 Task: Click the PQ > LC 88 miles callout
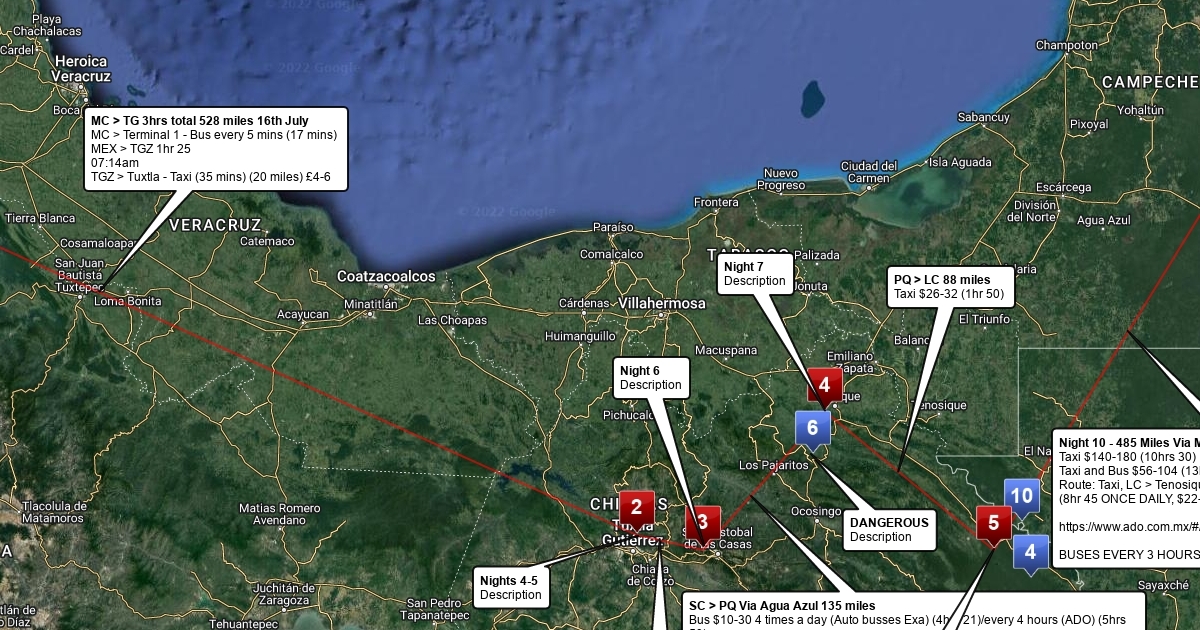tap(951, 287)
